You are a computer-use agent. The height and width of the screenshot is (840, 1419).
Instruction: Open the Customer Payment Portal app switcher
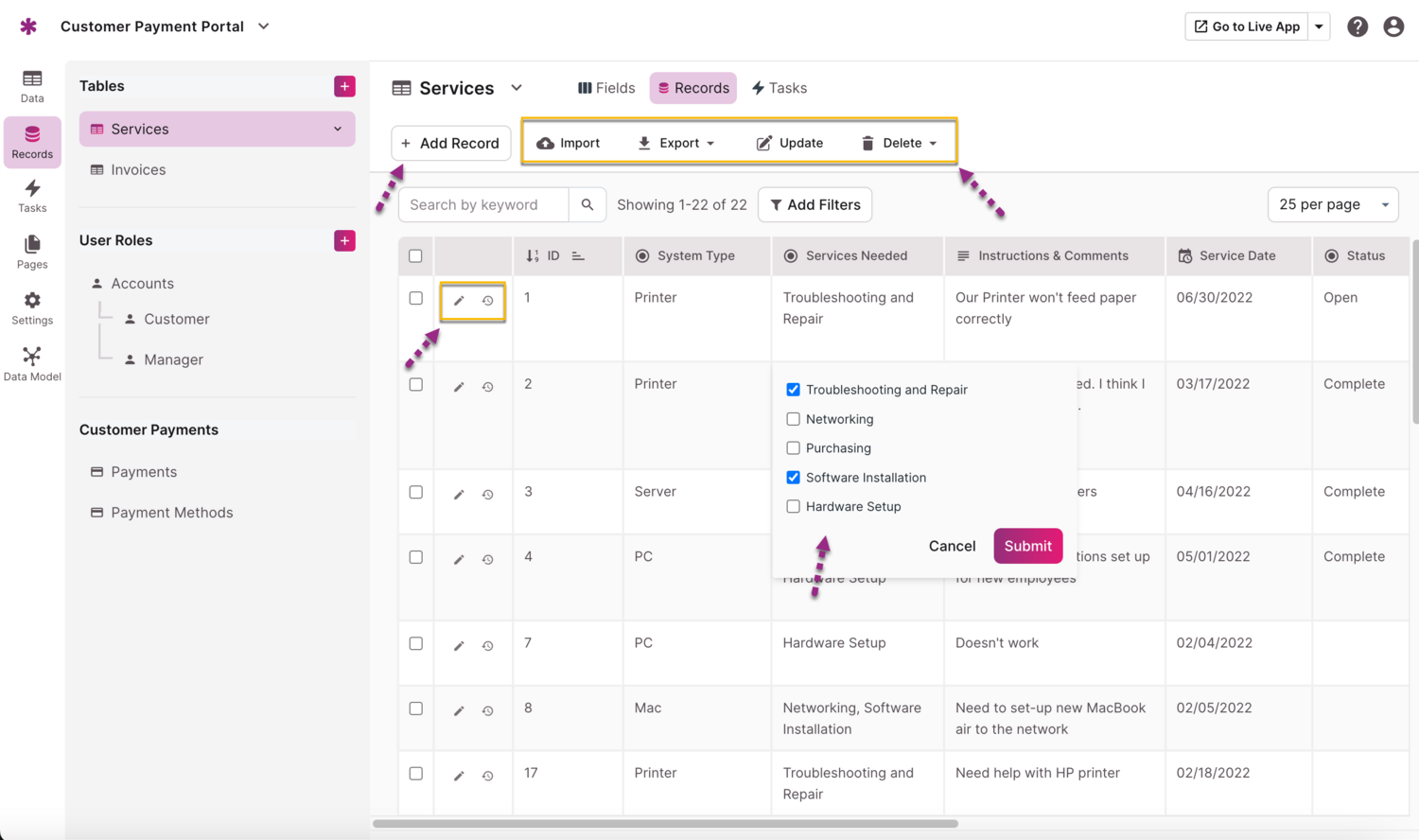point(262,26)
